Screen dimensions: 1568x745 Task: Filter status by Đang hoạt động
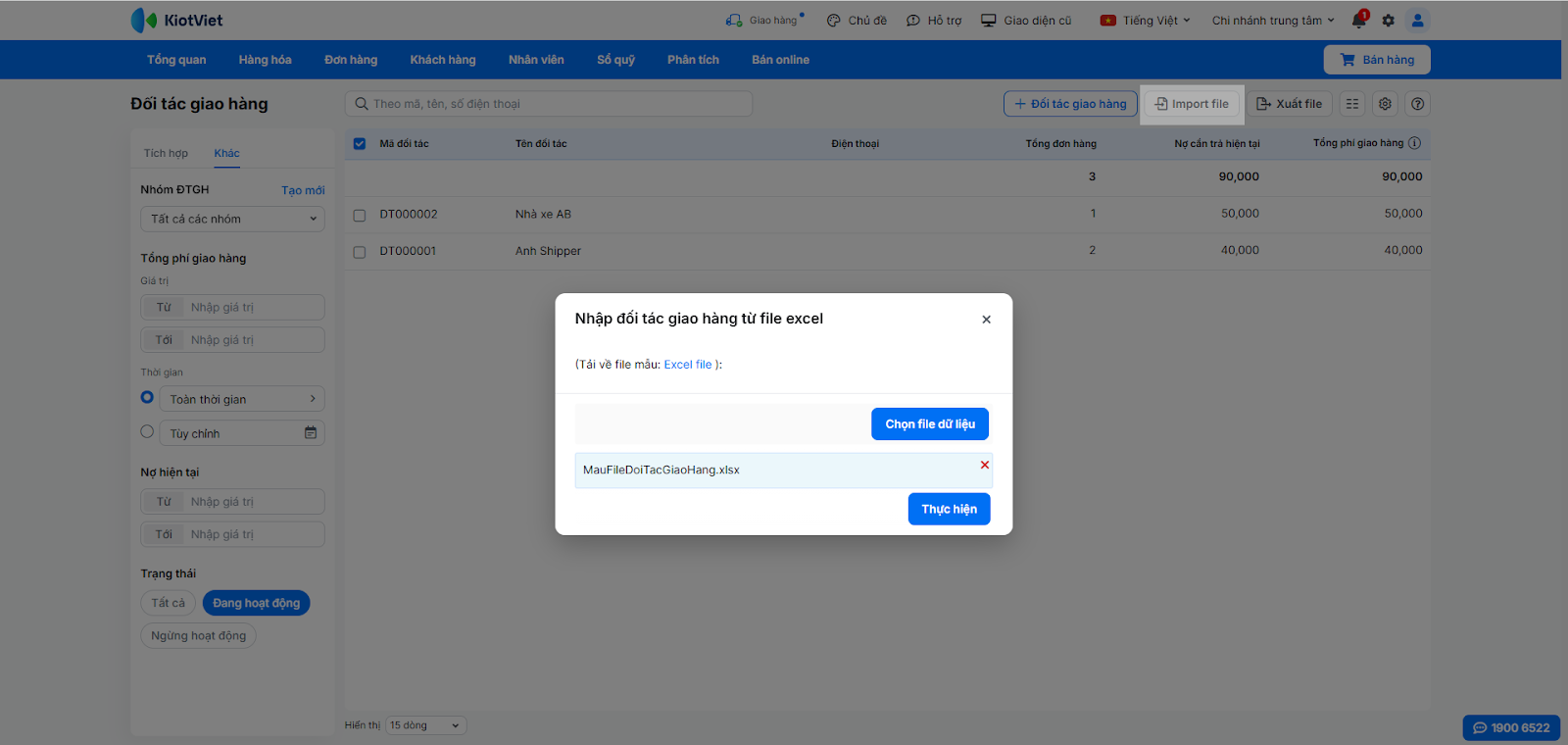tap(257, 603)
